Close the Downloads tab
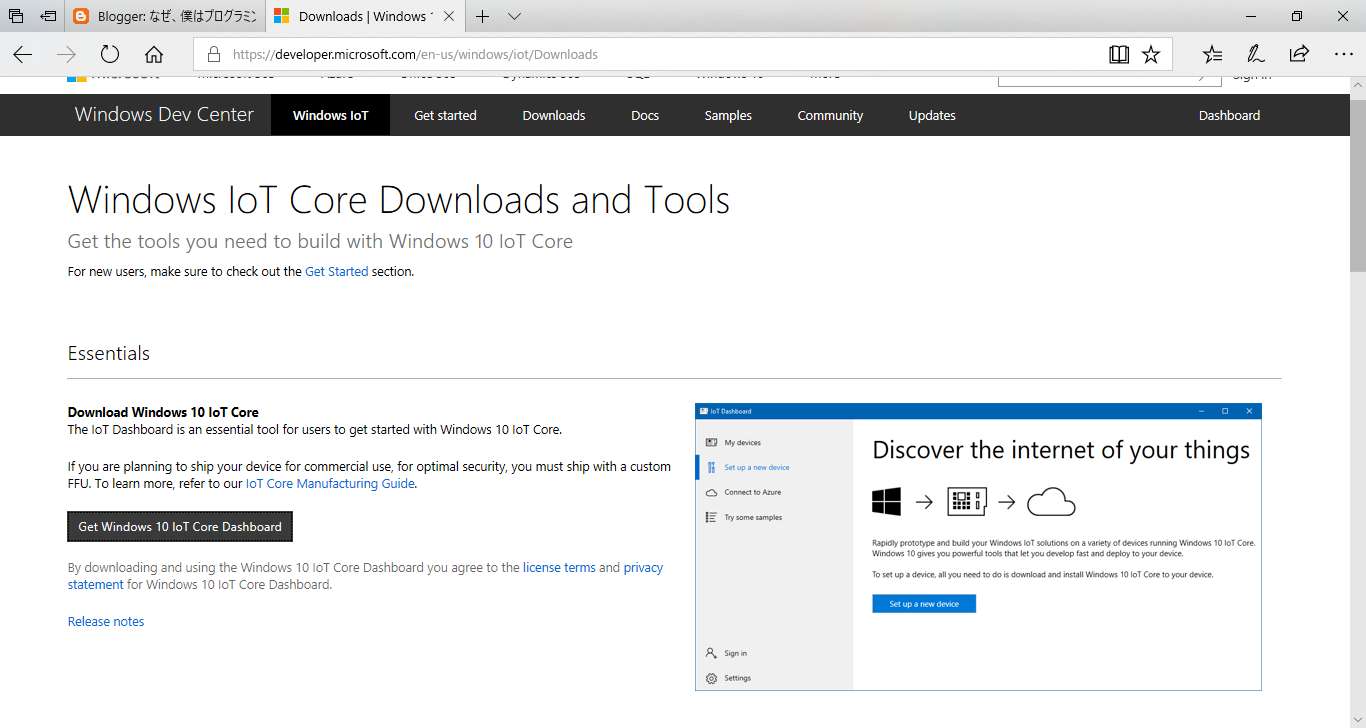The width and height of the screenshot is (1366, 728). click(x=449, y=16)
